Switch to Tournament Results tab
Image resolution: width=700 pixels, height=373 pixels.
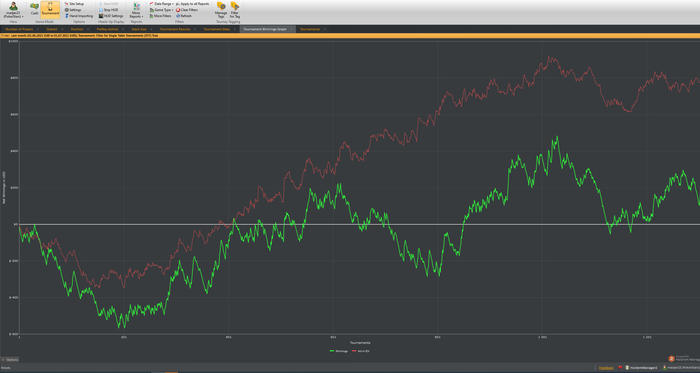(x=175, y=29)
